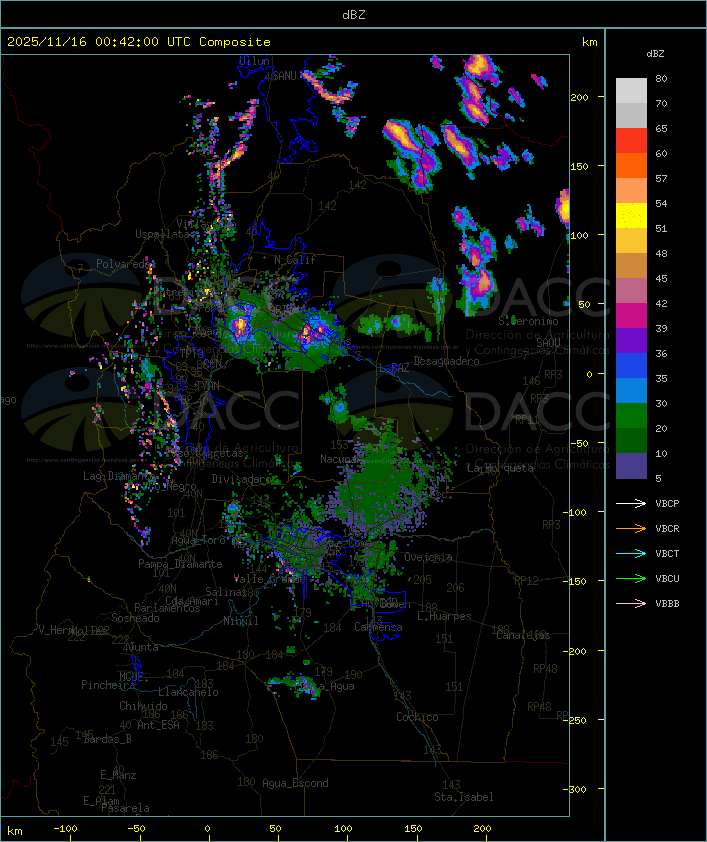Click the VBCP legend label
This screenshot has height=842, width=707.
coord(667,504)
